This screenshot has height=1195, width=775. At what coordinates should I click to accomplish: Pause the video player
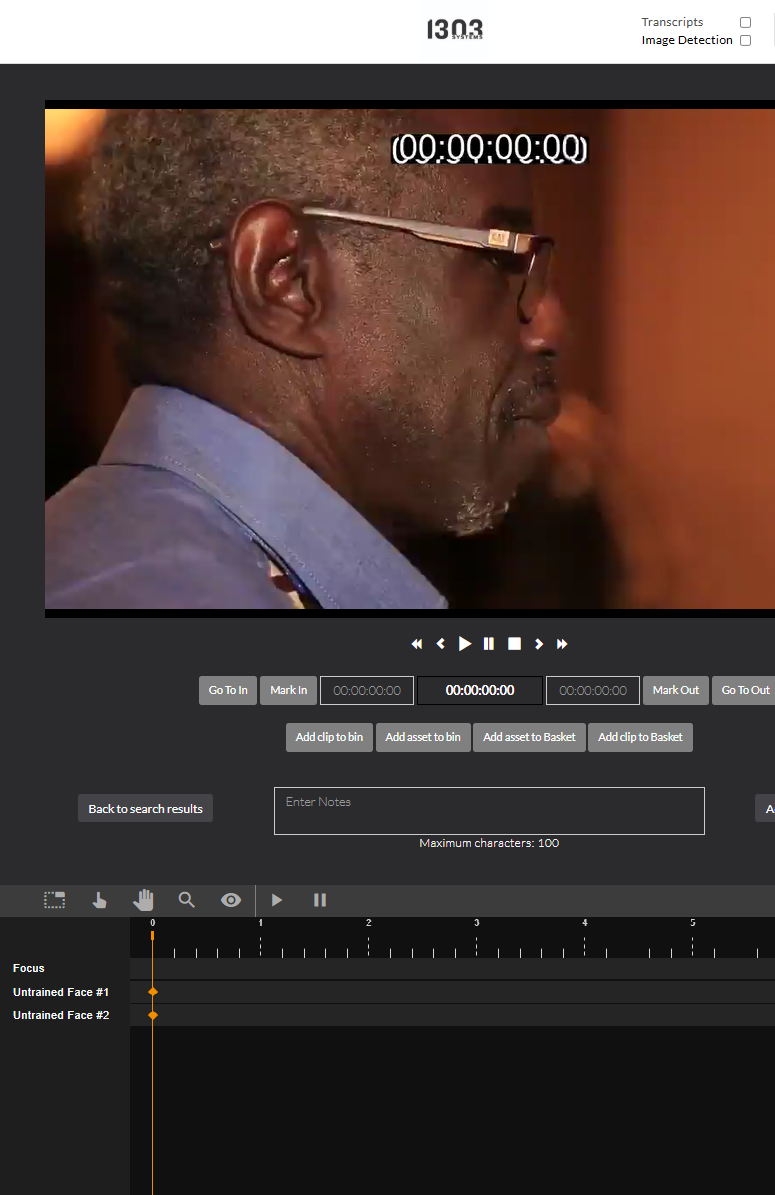(x=489, y=644)
